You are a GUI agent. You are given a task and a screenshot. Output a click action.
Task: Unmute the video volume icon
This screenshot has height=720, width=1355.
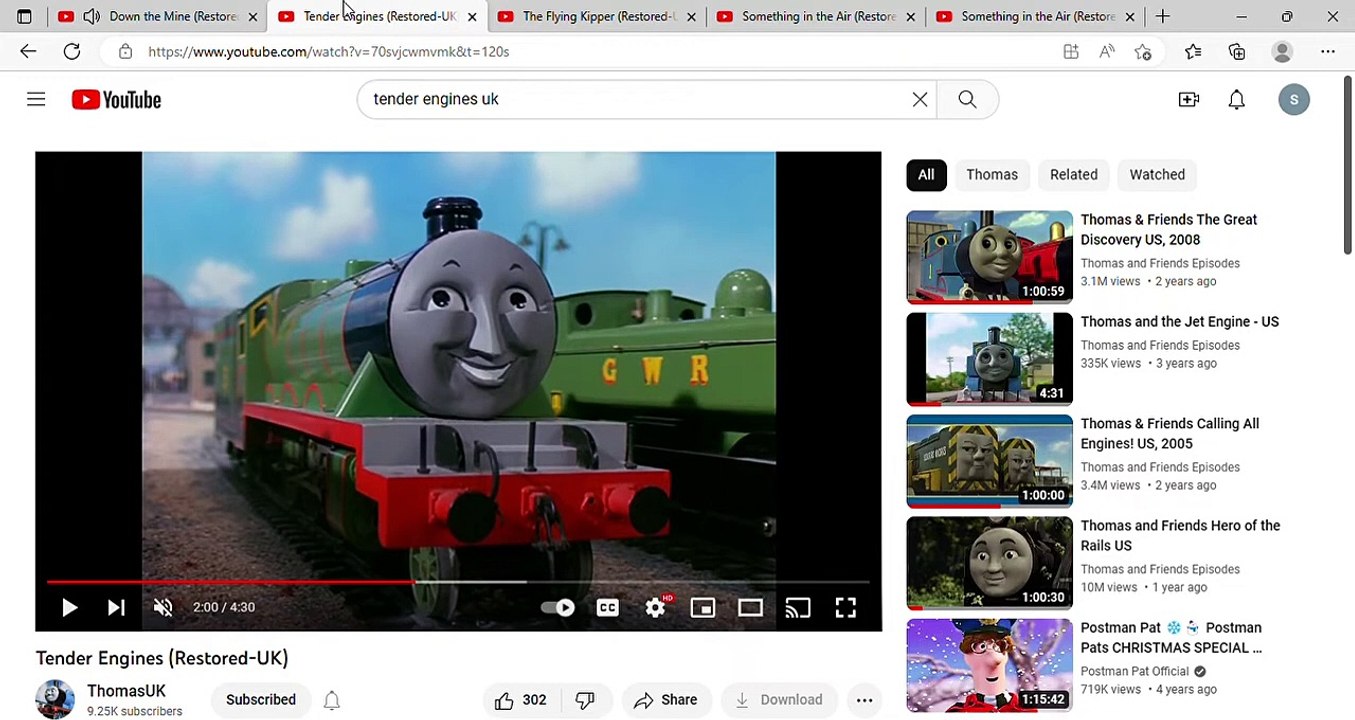point(163,607)
